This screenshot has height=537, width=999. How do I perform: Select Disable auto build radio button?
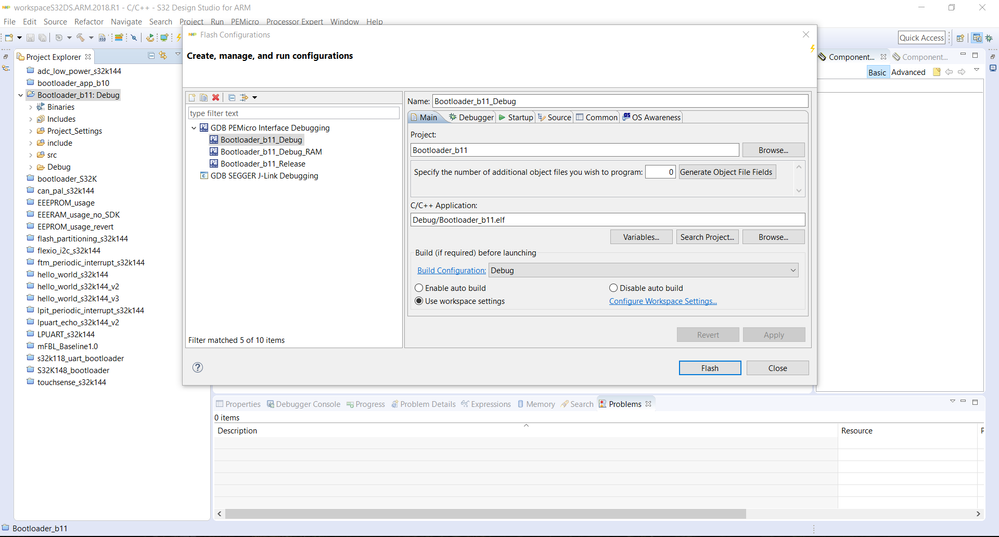pyautogui.click(x=613, y=288)
